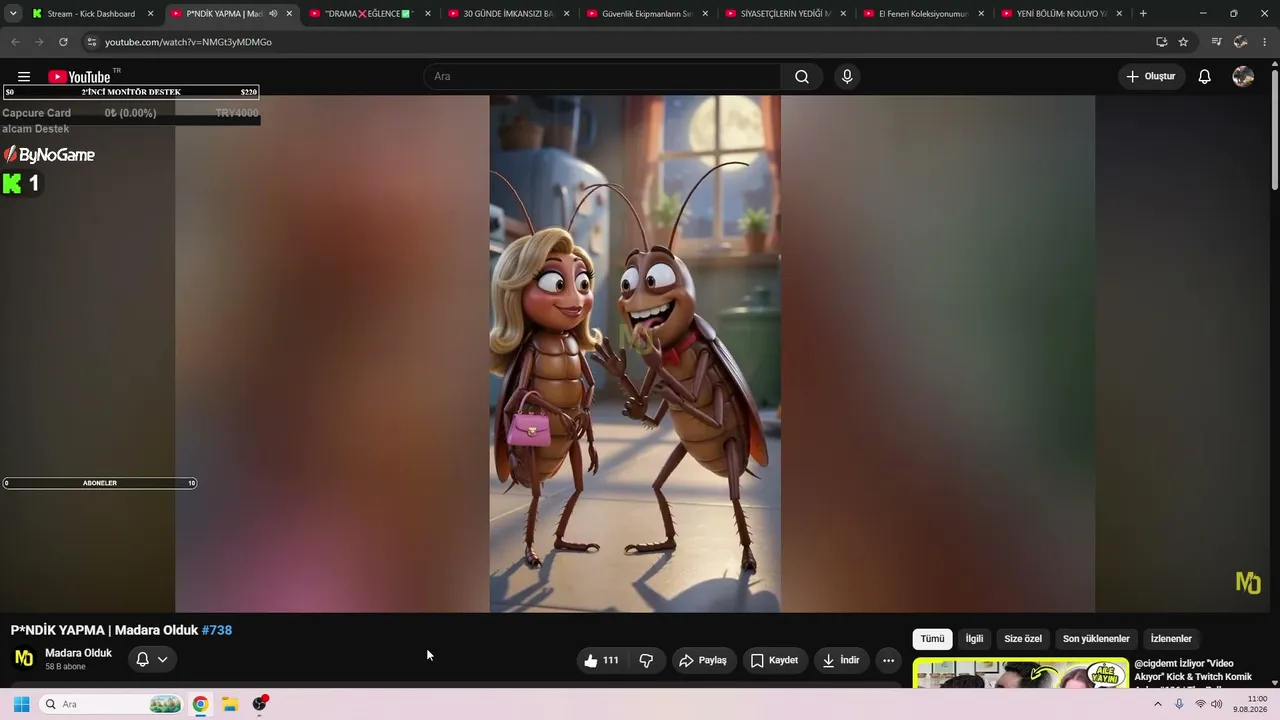Viewport: 1280px width, 720px height.
Task: Open more actions three-dot menu
Action: tap(888, 660)
